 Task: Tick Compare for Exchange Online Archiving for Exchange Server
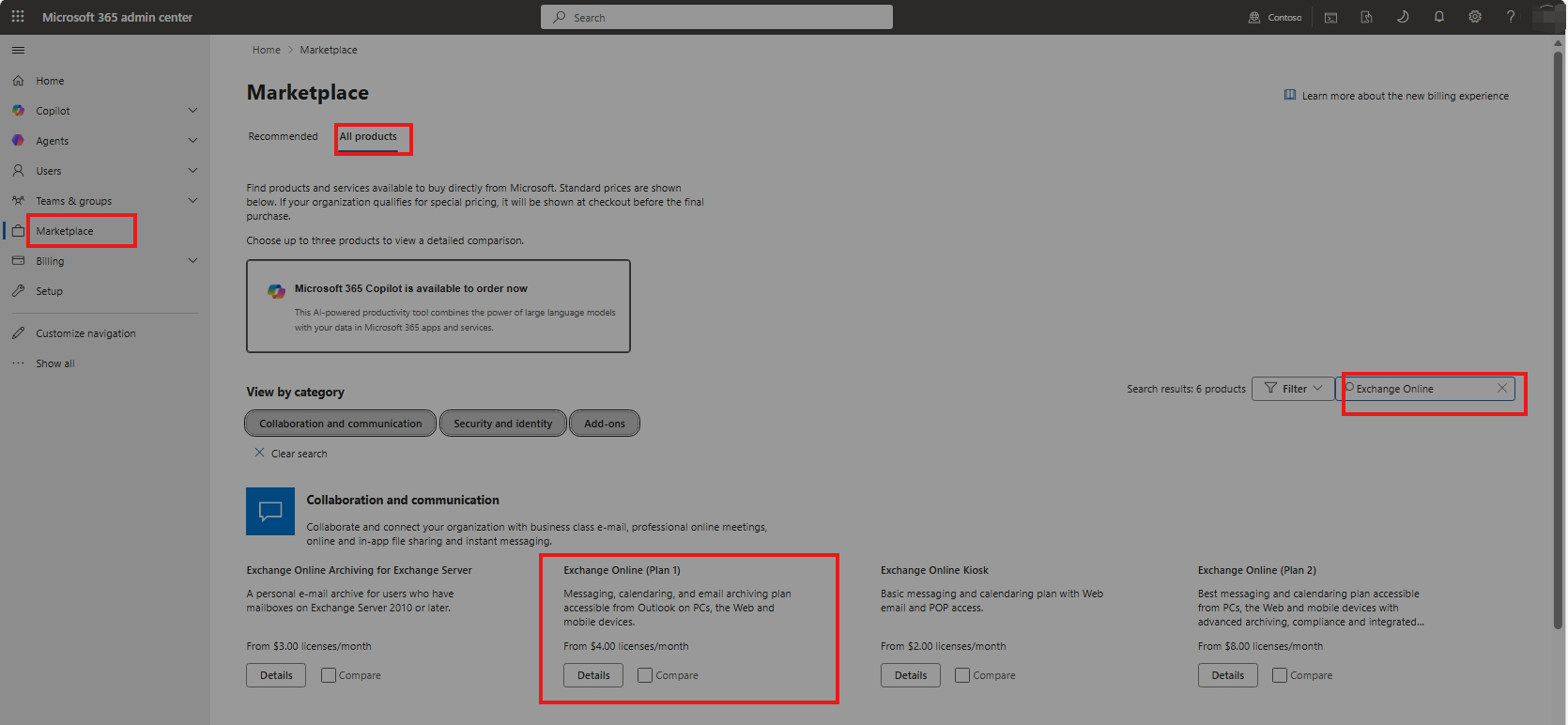(328, 675)
